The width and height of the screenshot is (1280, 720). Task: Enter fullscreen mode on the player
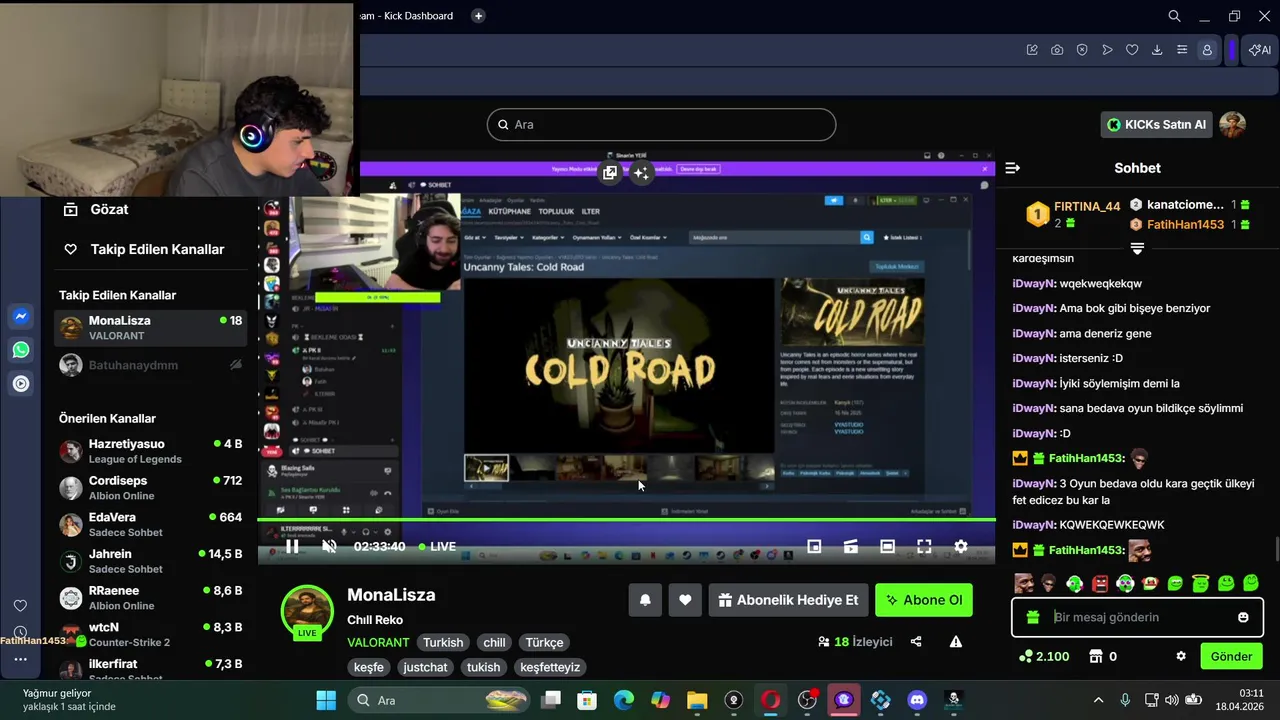(x=924, y=546)
